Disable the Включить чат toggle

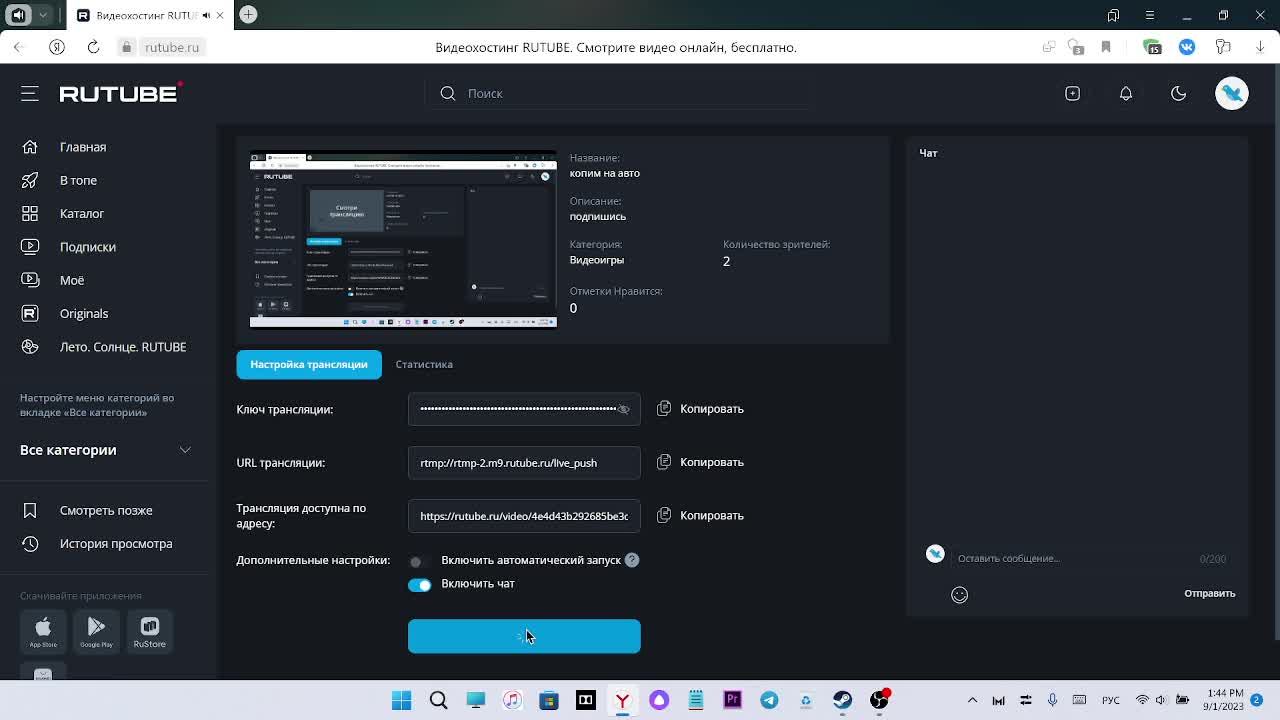click(x=419, y=585)
